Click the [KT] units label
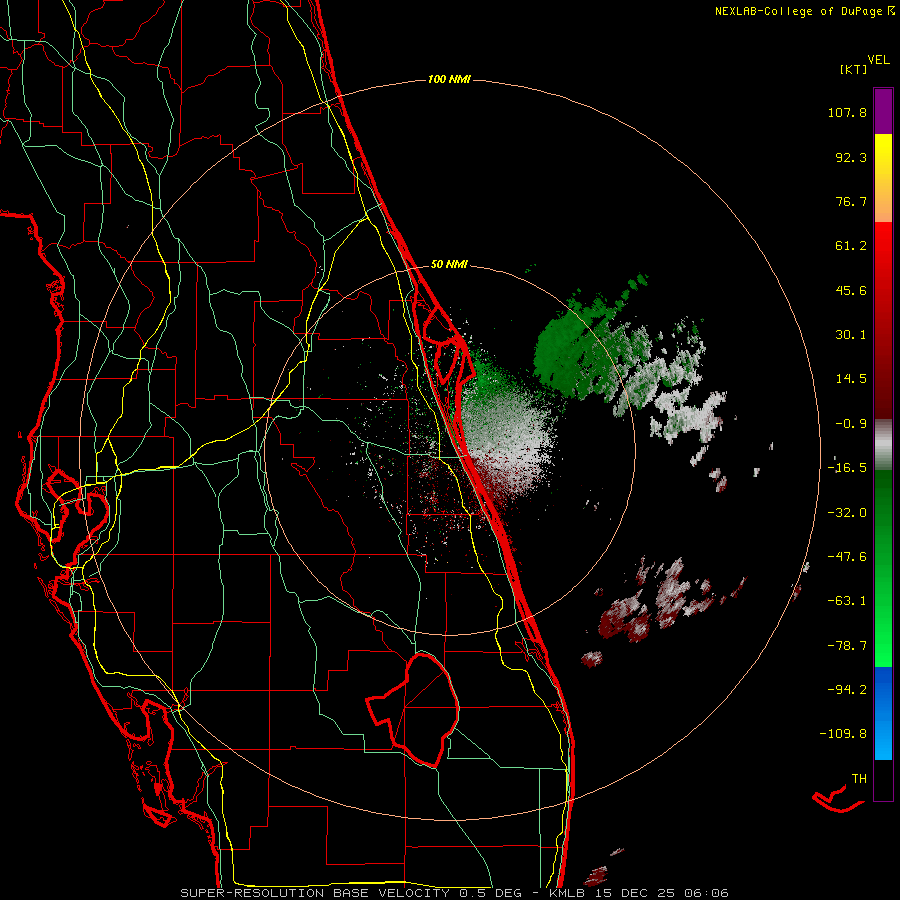Screen dimensions: 900x900 coord(853,69)
